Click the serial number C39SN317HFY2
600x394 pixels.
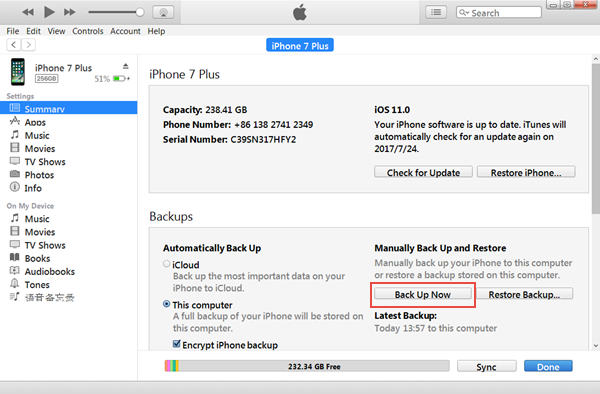pyautogui.click(x=263, y=139)
